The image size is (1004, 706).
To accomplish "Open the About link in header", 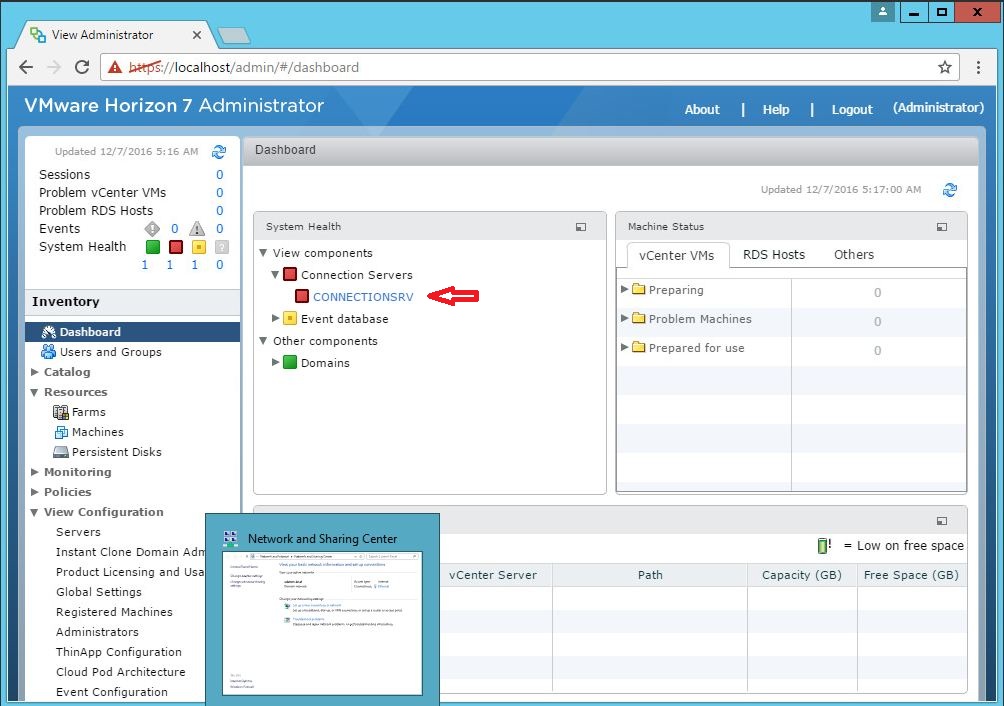I will tap(702, 109).
